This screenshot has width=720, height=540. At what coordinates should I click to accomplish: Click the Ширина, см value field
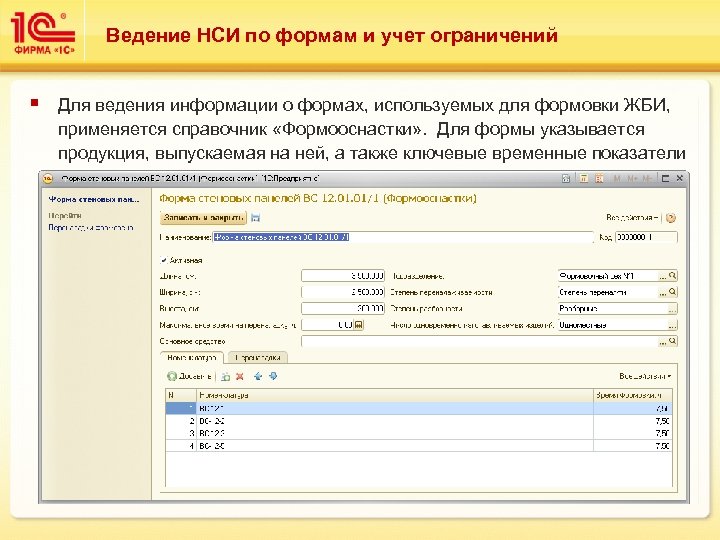click(343, 292)
